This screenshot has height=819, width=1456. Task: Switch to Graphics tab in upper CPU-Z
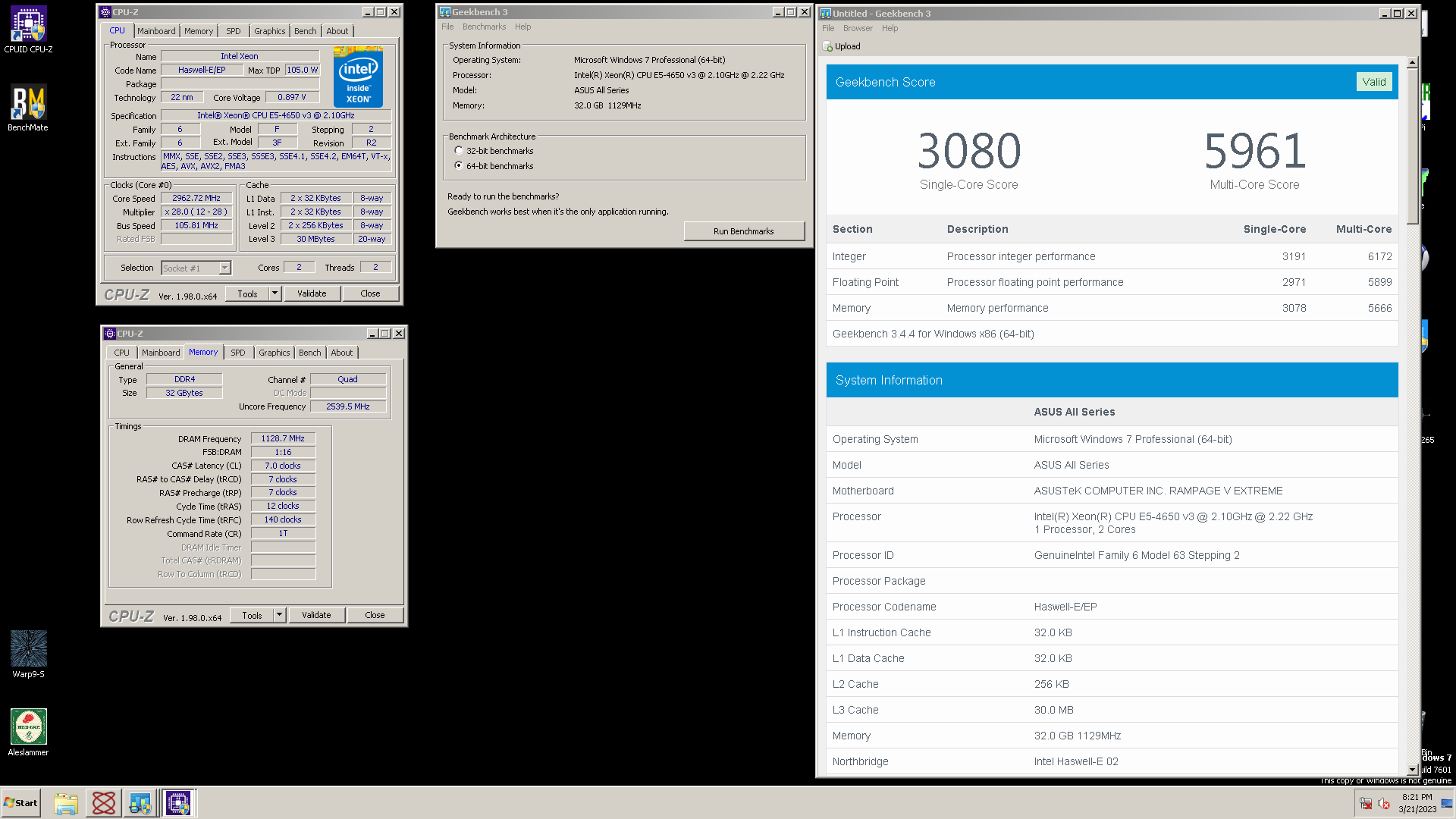coord(270,31)
